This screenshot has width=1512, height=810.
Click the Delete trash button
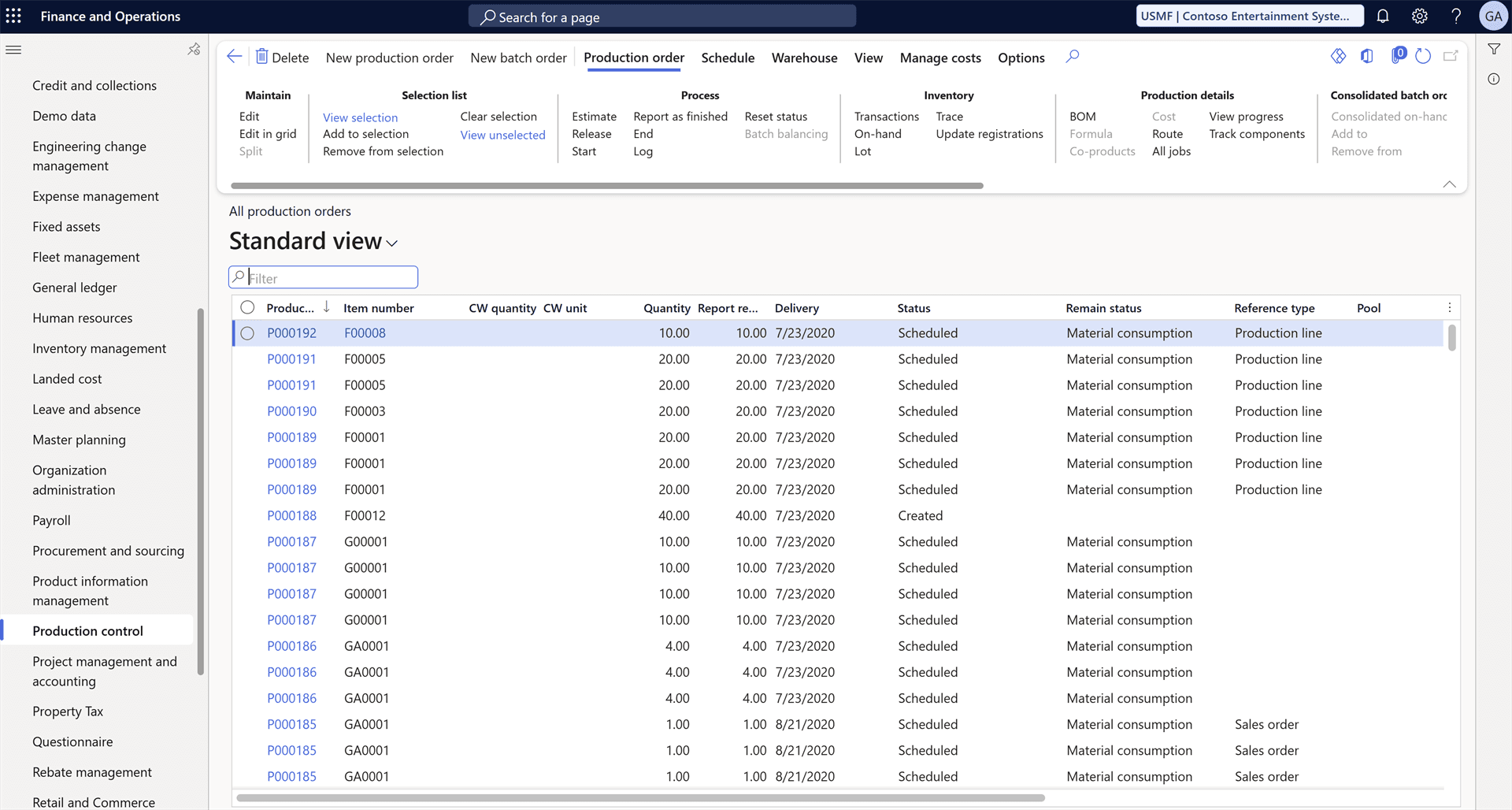click(x=282, y=58)
